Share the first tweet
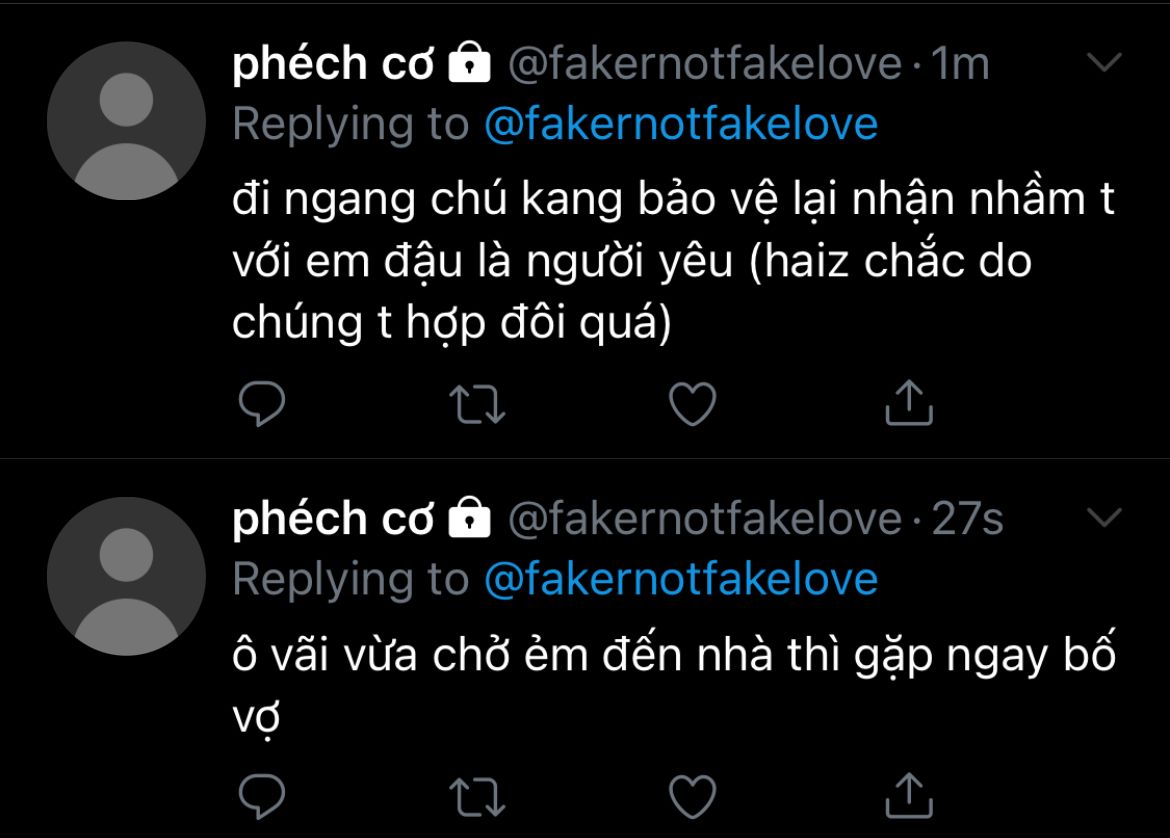 (x=909, y=402)
